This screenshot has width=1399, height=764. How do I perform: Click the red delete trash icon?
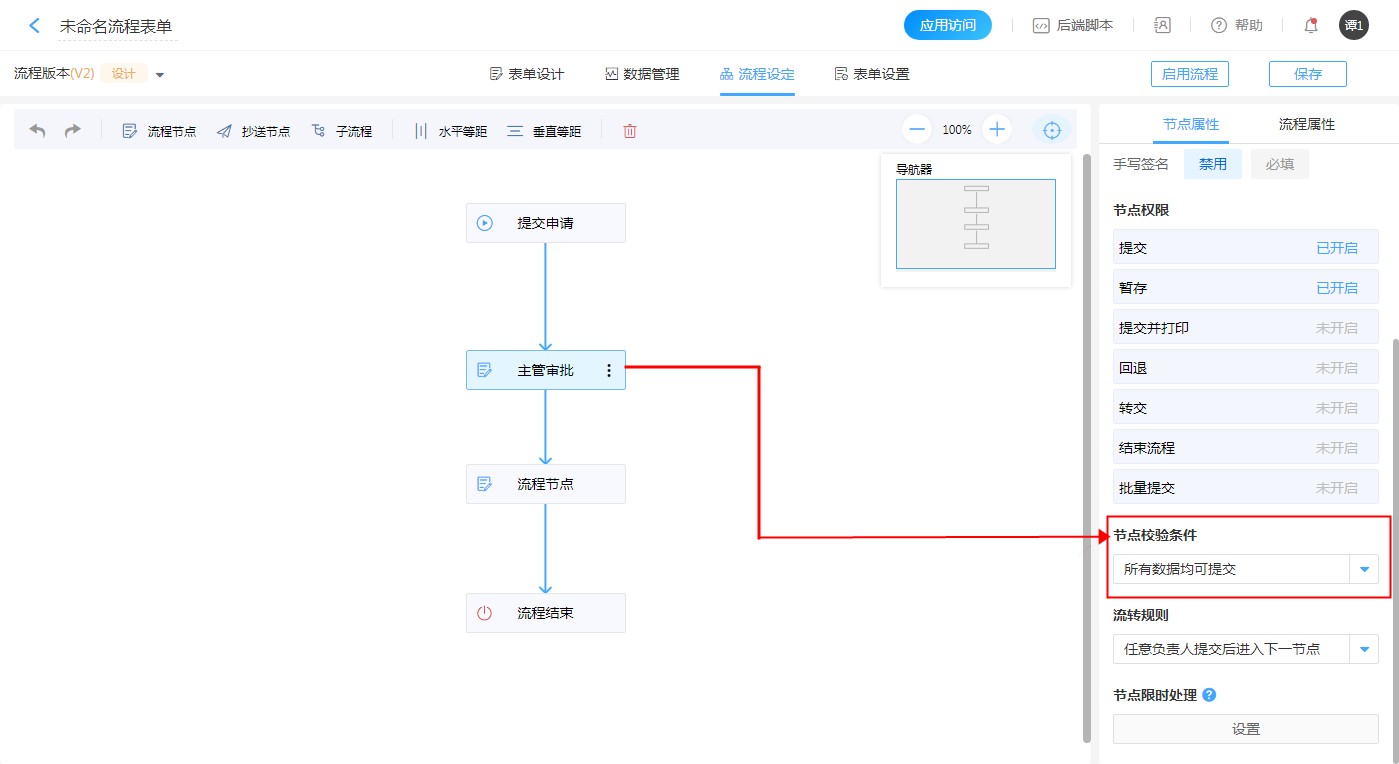(629, 131)
